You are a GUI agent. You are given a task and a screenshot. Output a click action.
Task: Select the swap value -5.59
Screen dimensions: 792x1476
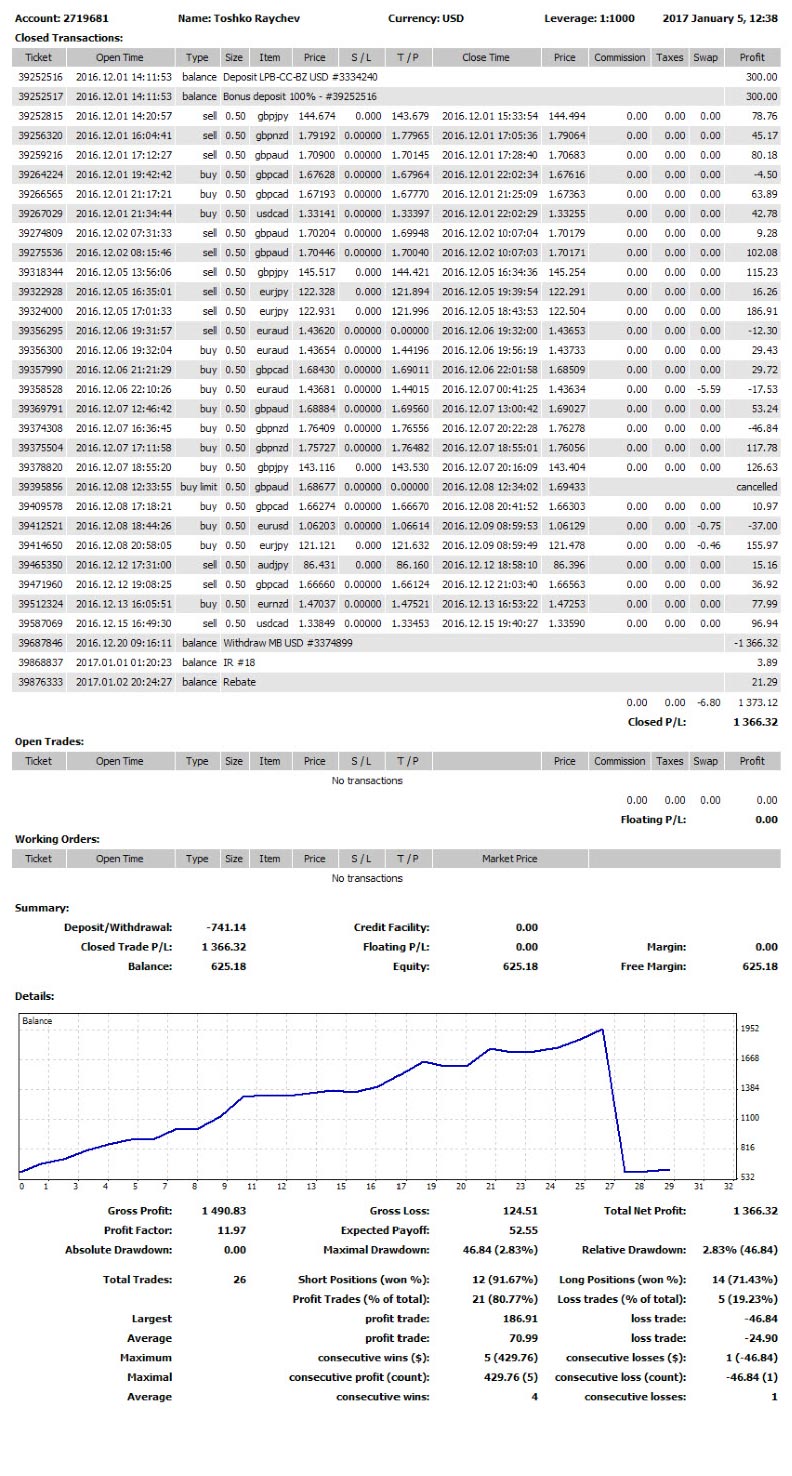coord(707,389)
